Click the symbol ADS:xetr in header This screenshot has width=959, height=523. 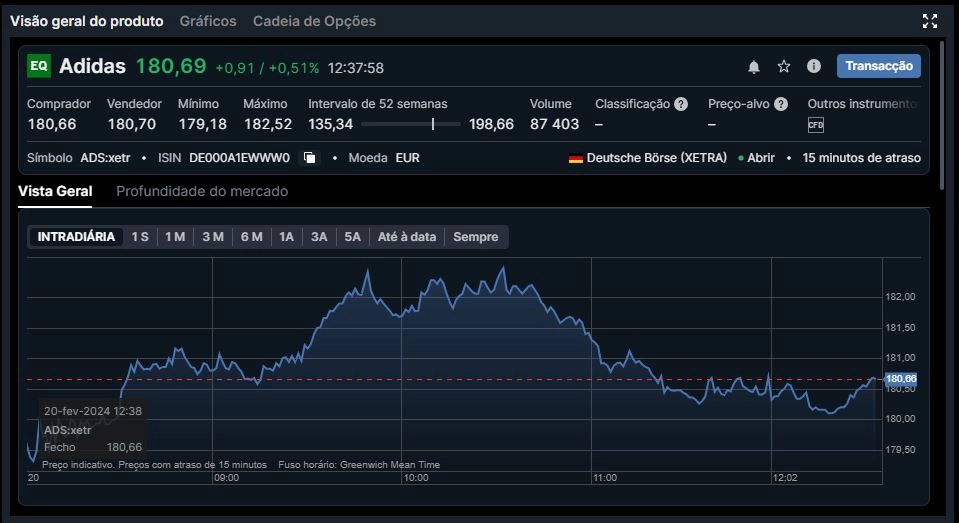(105, 158)
